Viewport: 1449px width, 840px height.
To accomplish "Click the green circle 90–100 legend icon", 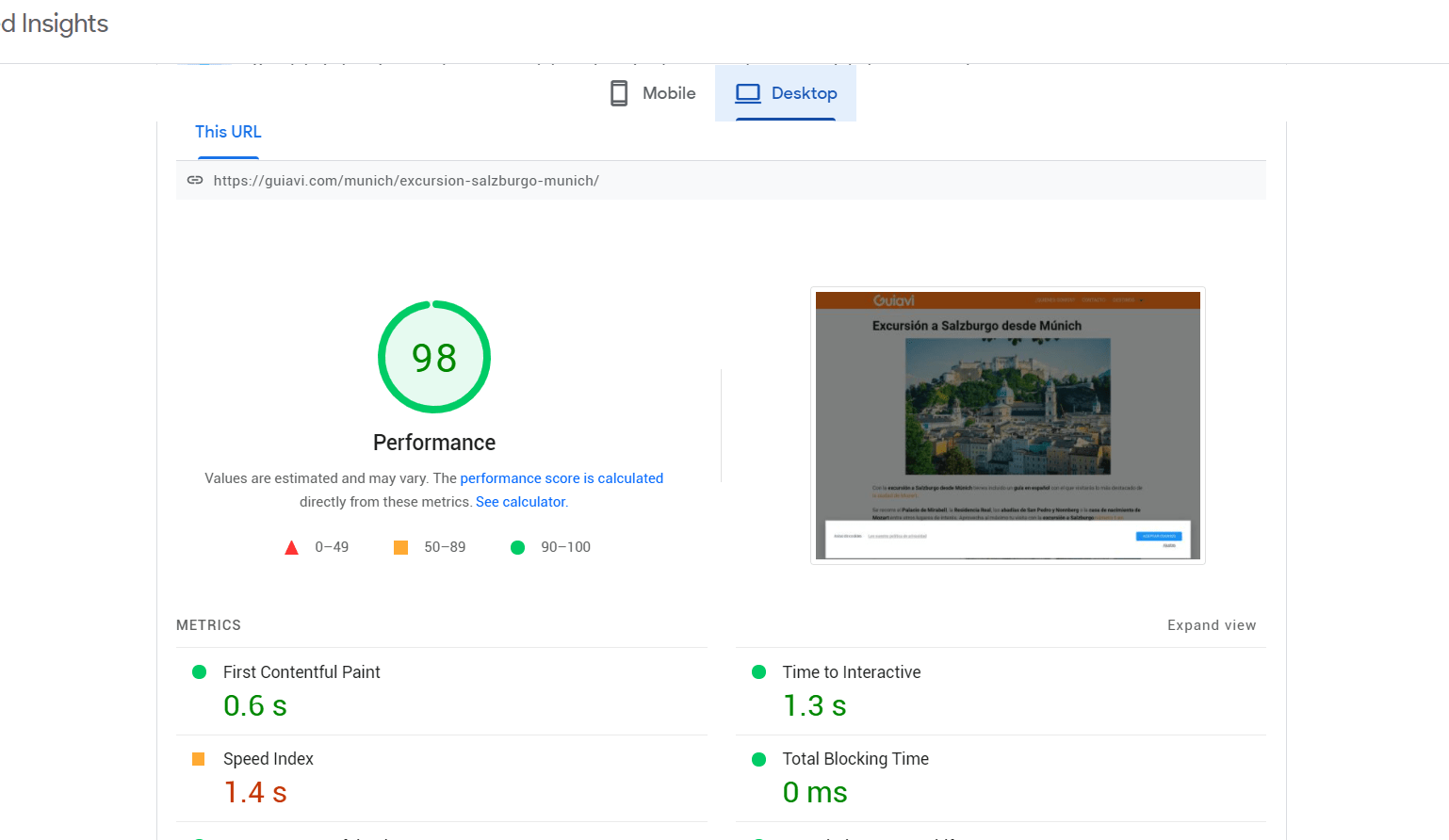I will [x=517, y=547].
